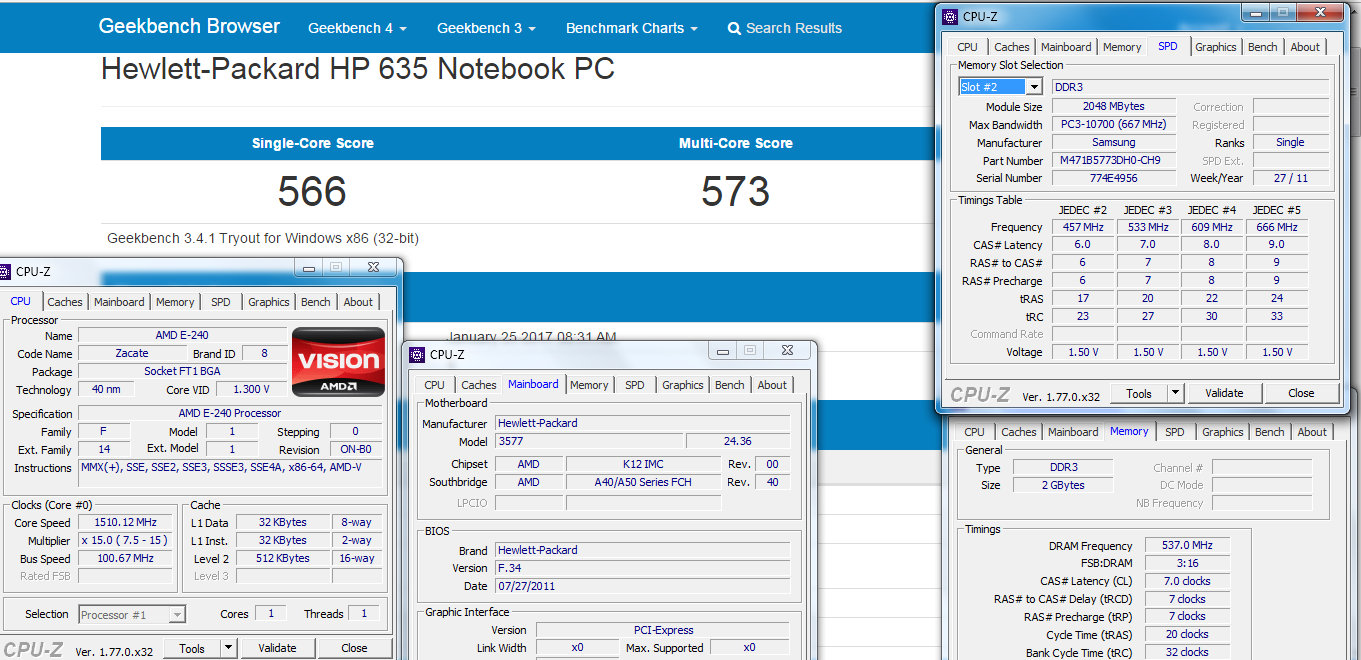Screen dimensions: 1361x660
Task: Expand Tools dropdown arrow in CPU window
Action: tap(229, 648)
